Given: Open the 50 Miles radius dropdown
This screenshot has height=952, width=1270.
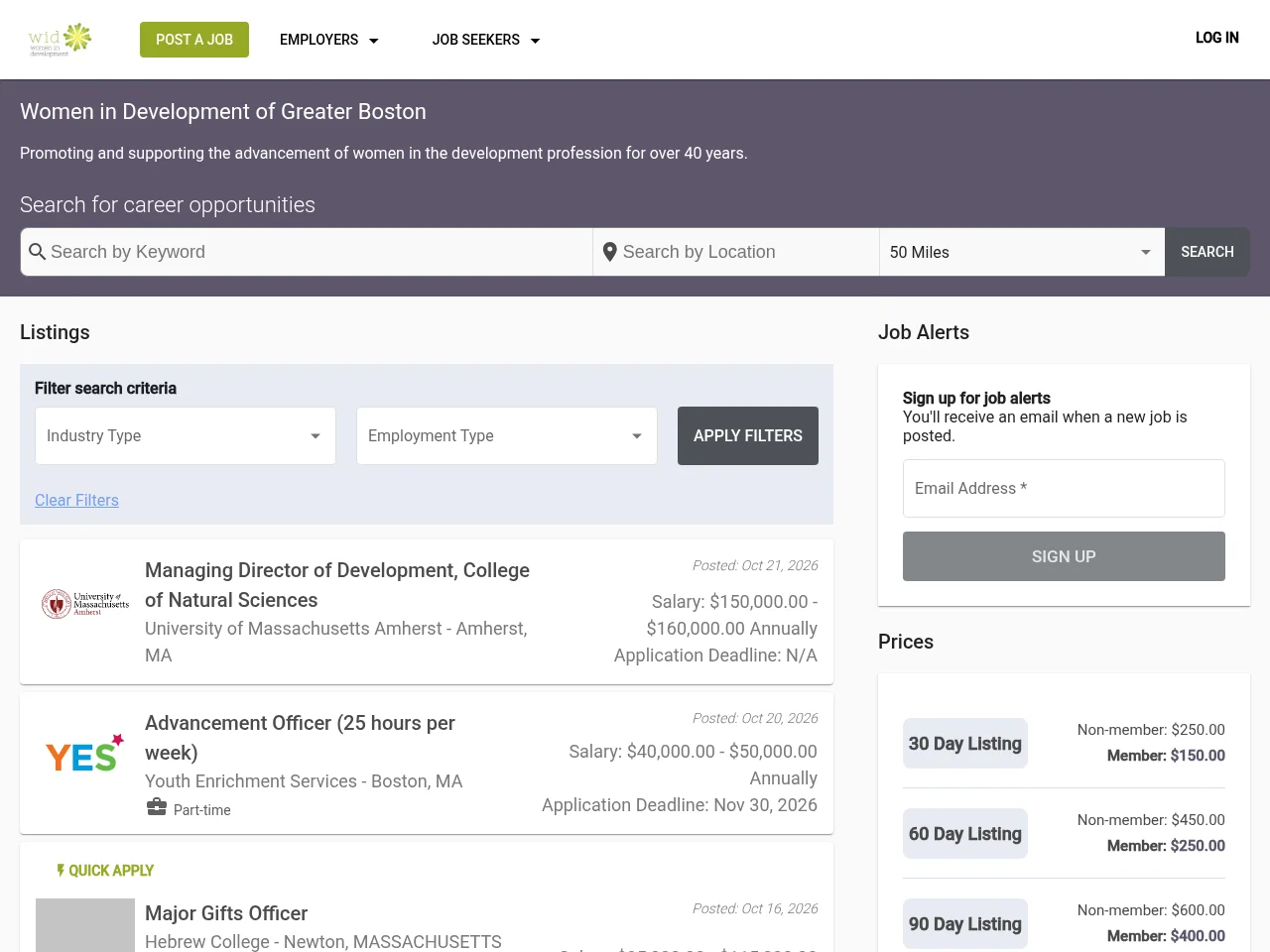Looking at the screenshot, I should (1022, 252).
